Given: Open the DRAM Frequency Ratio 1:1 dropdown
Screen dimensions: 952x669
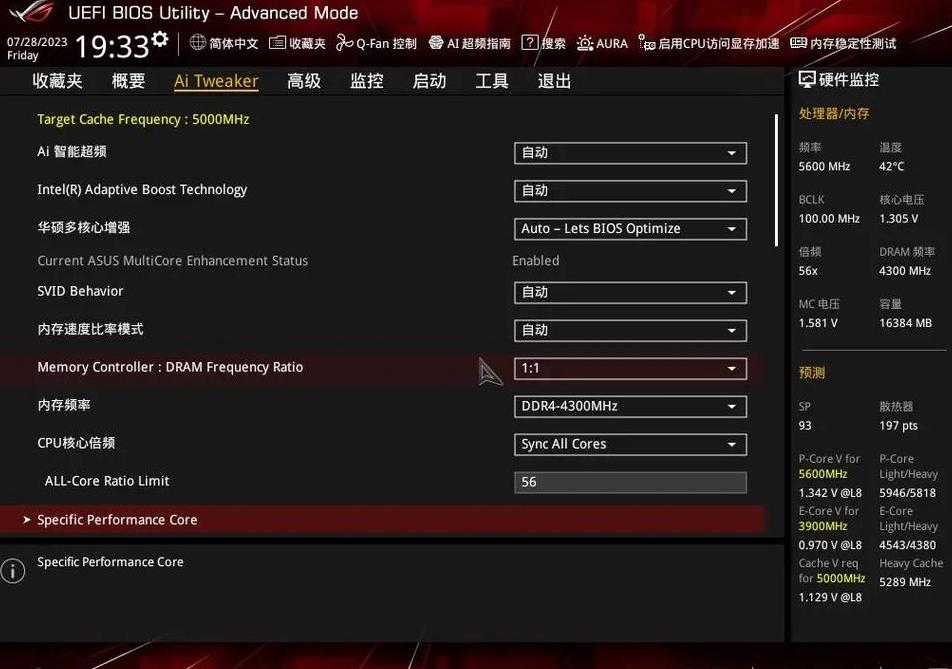Looking at the screenshot, I should (x=630, y=368).
